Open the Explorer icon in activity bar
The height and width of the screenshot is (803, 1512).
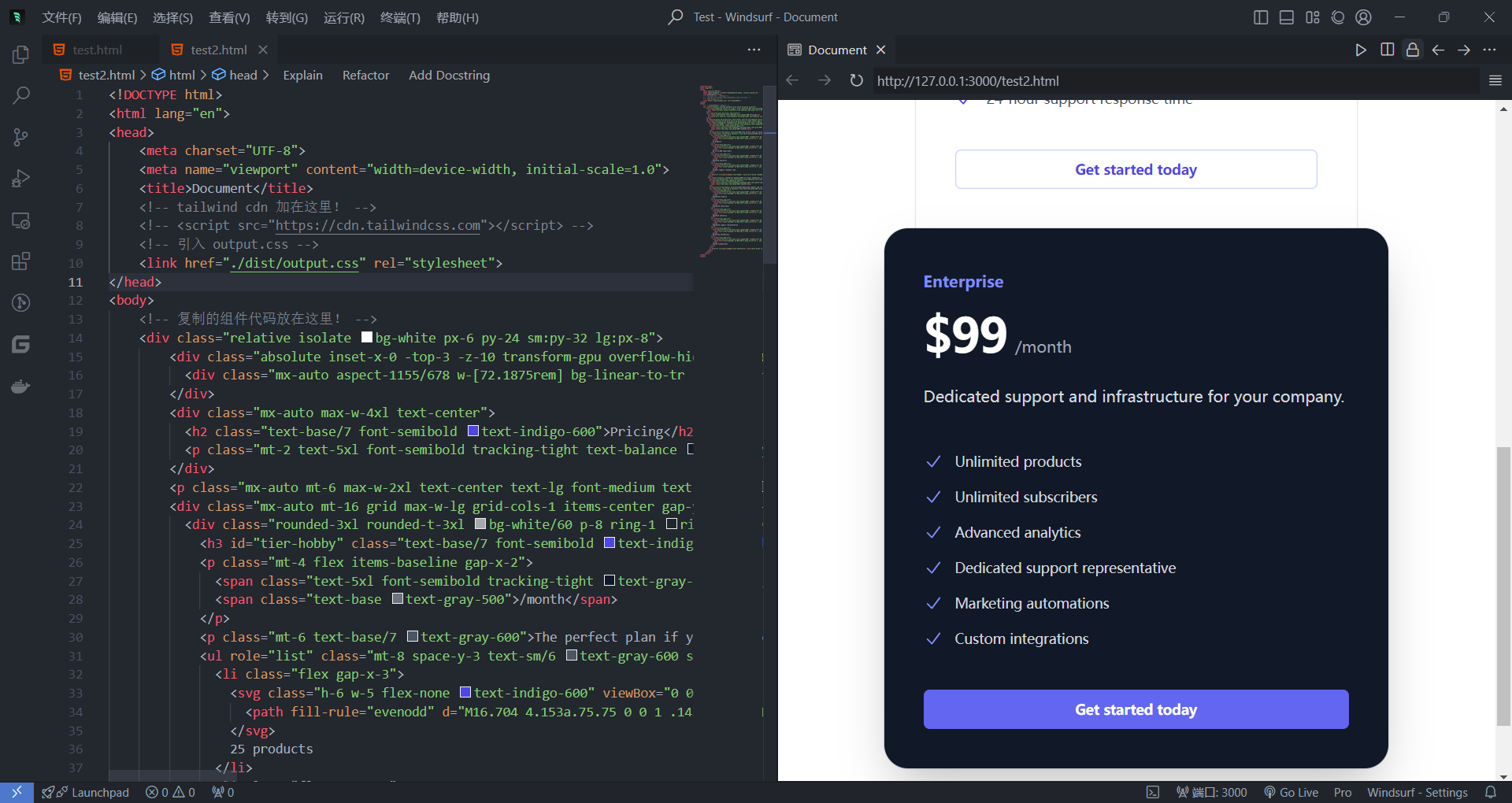pos(21,55)
